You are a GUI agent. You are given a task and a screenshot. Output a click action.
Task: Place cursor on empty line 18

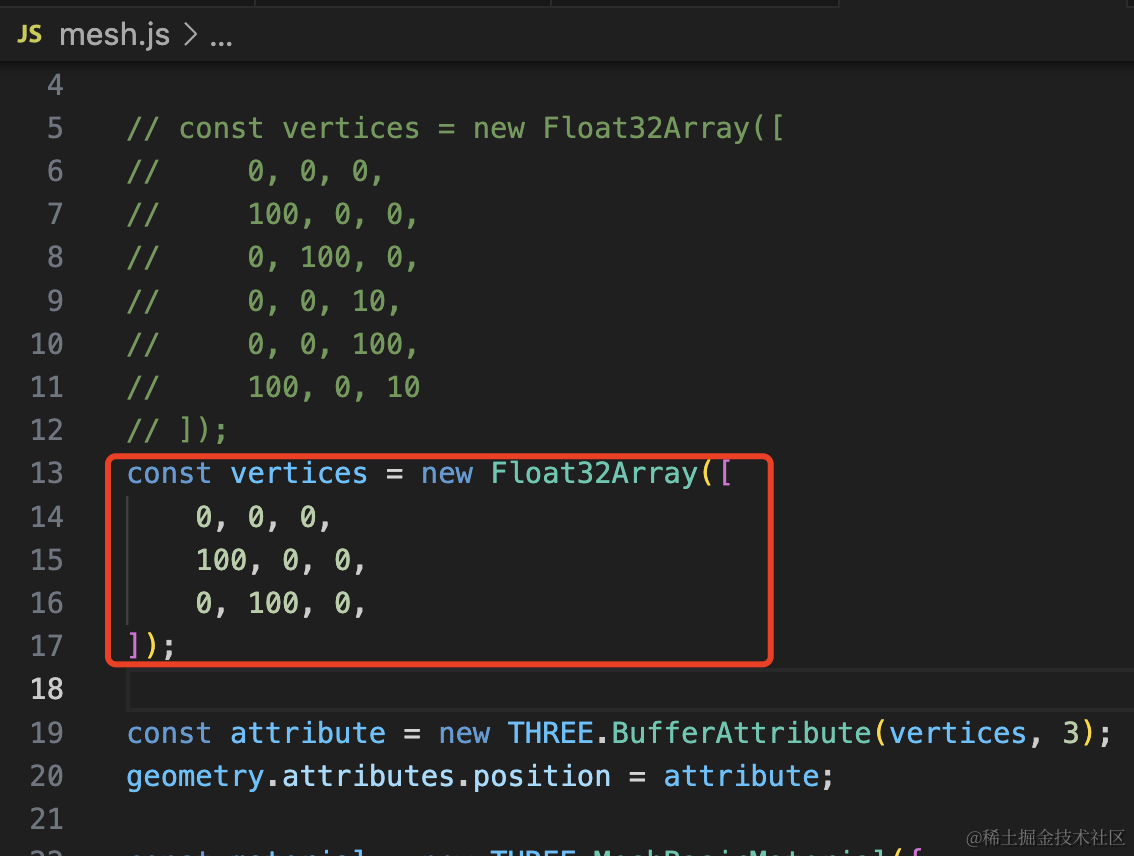(629, 689)
